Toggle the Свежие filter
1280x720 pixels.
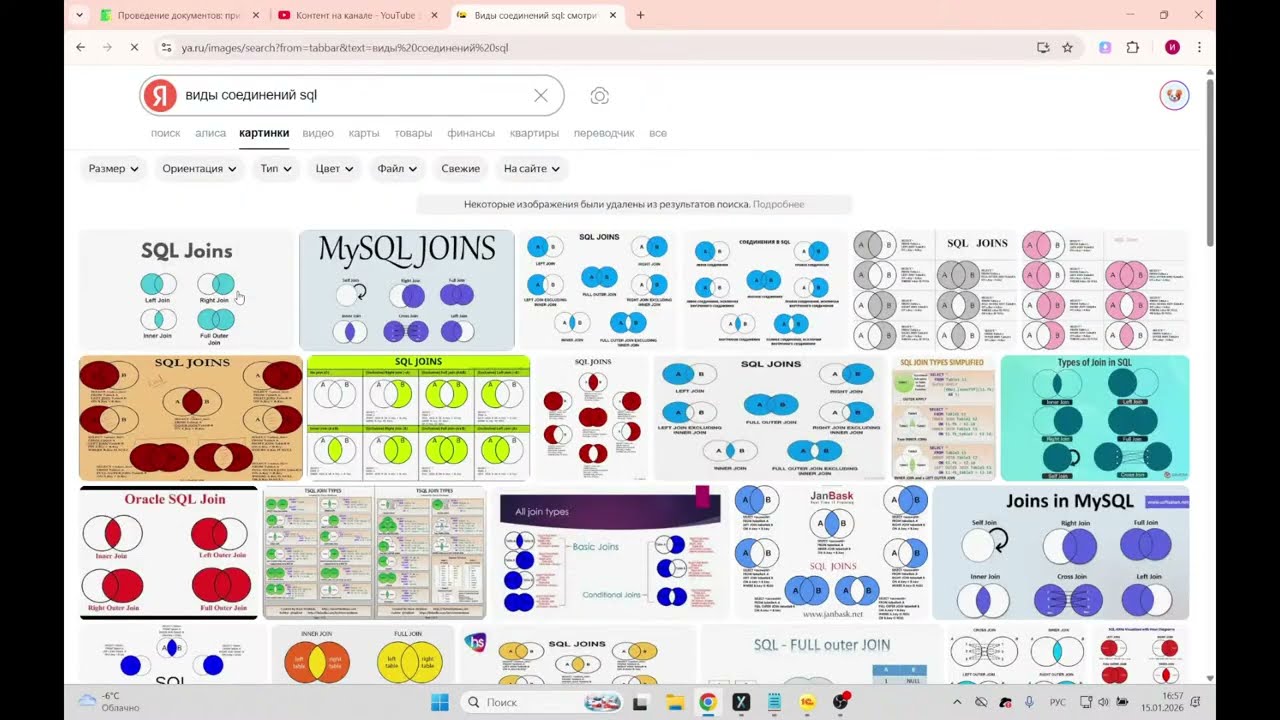pos(461,168)
